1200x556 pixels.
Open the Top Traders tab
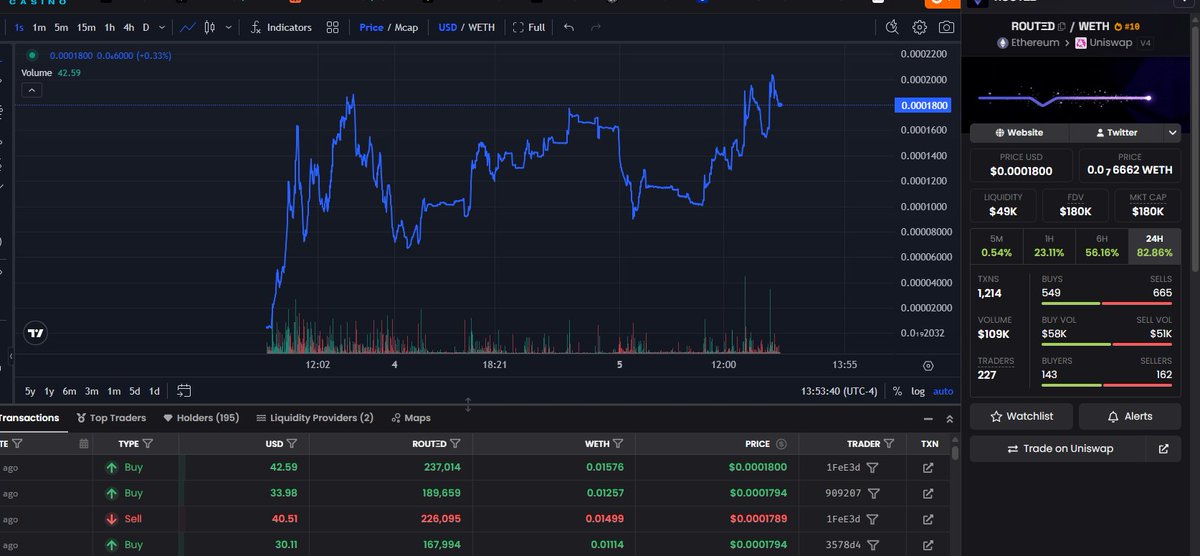(x=111, y=418)
